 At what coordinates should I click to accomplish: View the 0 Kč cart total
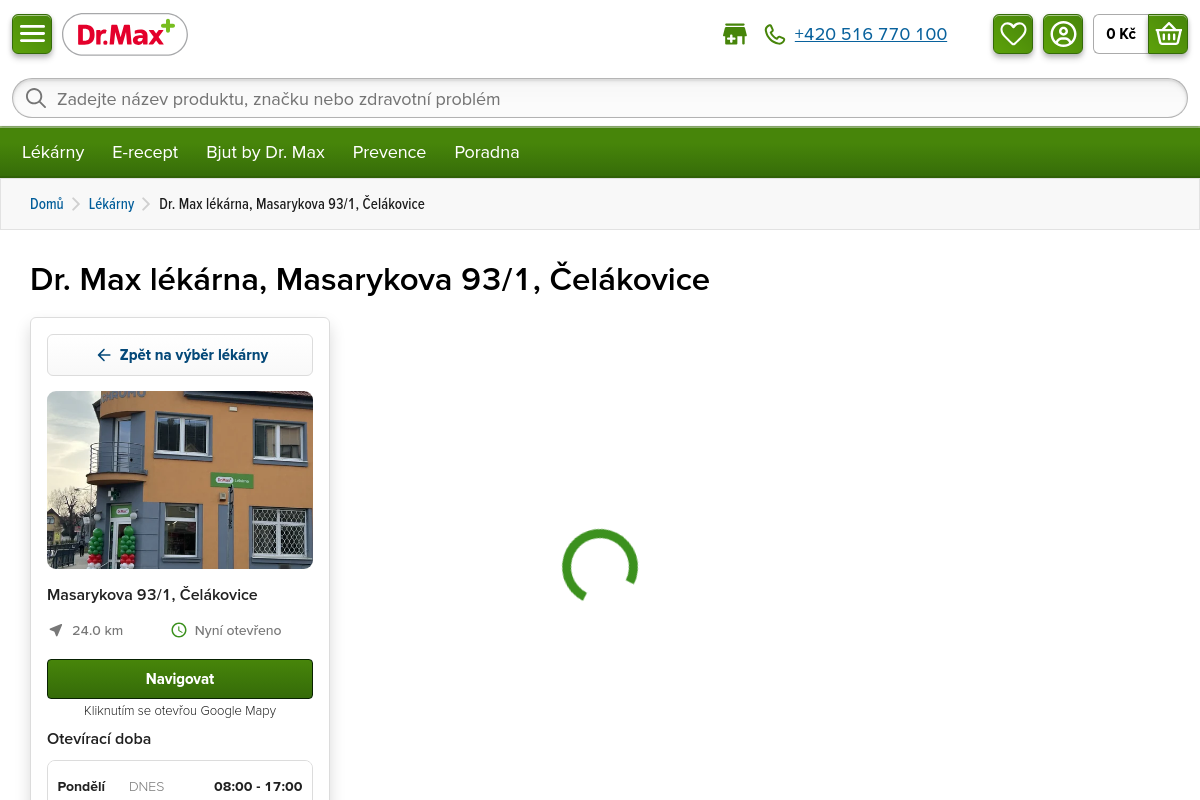pos(1121,34)
